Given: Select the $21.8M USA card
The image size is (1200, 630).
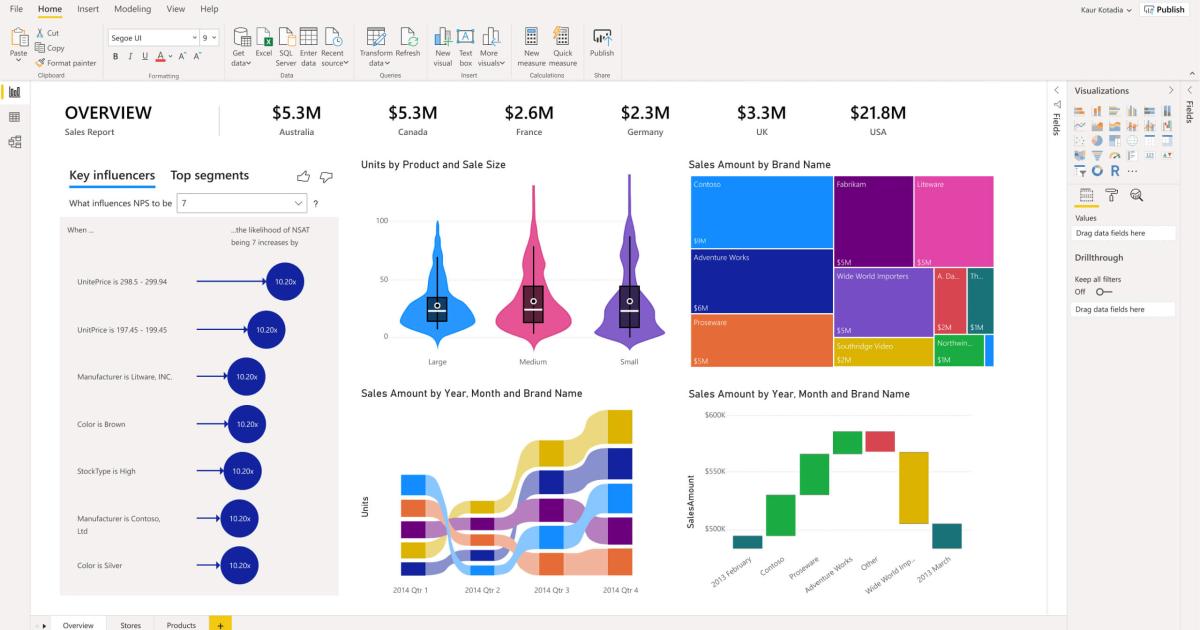Looking at the screenshot, I should pos(878,120).
